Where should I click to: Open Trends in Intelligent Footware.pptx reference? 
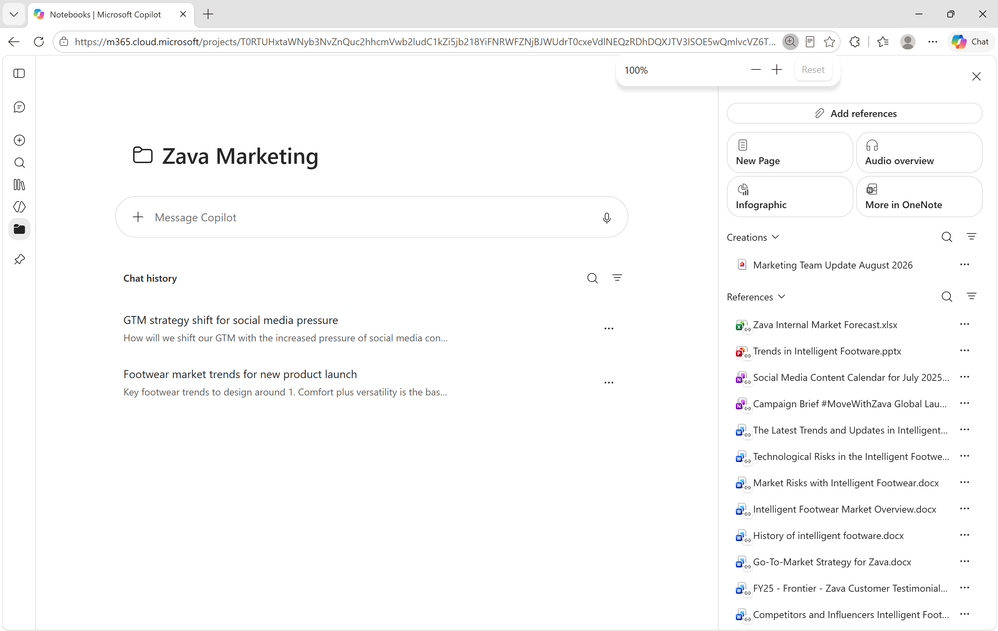[827, 351]
